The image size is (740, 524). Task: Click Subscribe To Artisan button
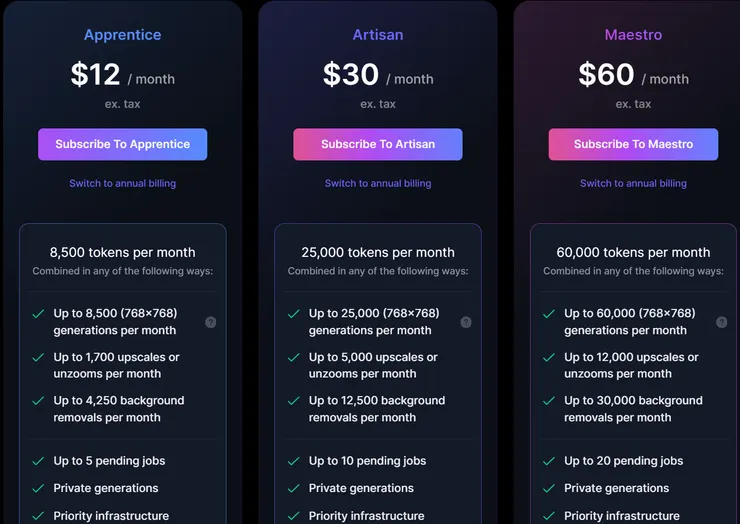378,144
